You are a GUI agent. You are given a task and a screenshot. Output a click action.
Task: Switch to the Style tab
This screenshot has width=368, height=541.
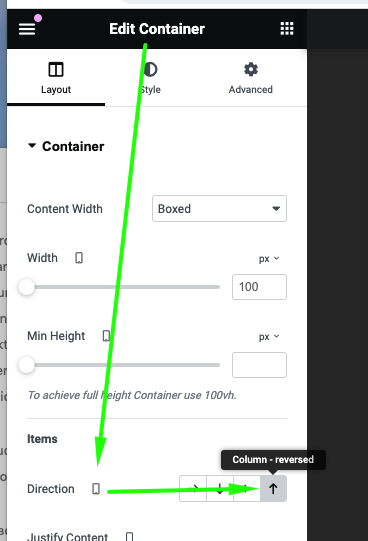coord(150,78)
